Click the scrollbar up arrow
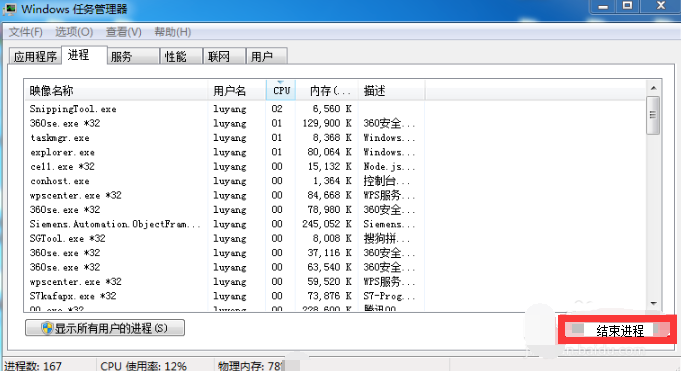Image resolution: width=681 pixels, height=371 pixels. 653,88
